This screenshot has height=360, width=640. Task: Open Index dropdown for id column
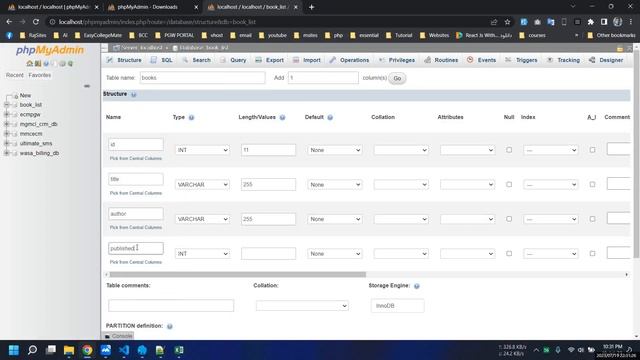click(x=551, y=150)
